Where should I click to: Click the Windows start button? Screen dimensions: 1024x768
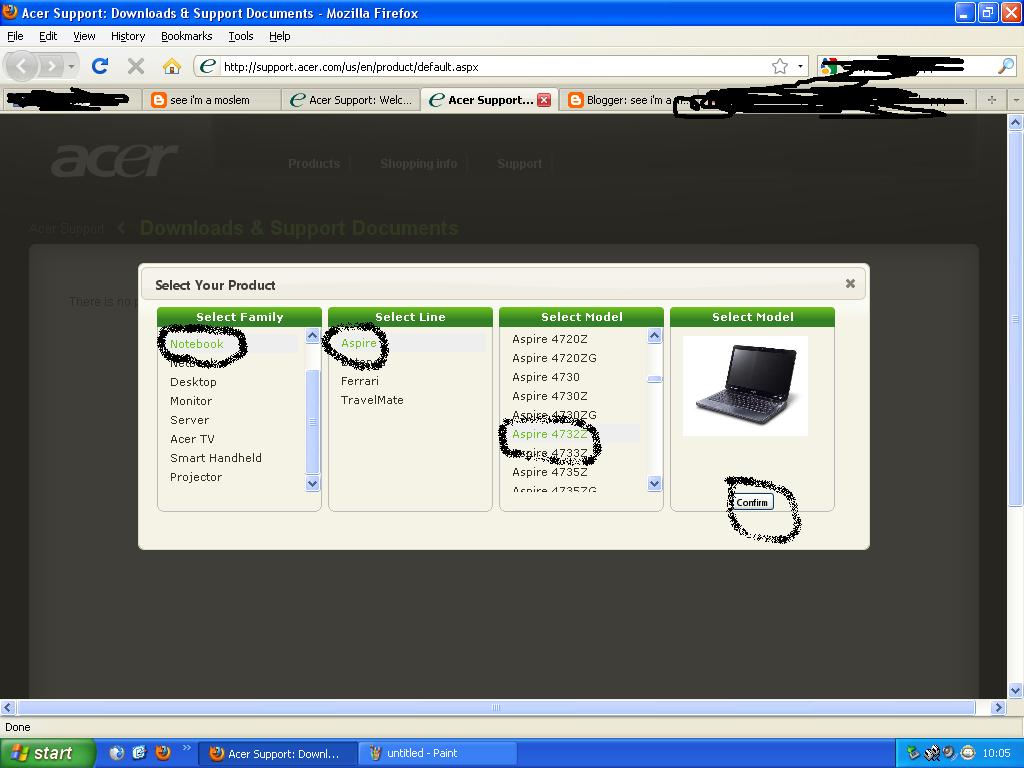tap(47, 754)
